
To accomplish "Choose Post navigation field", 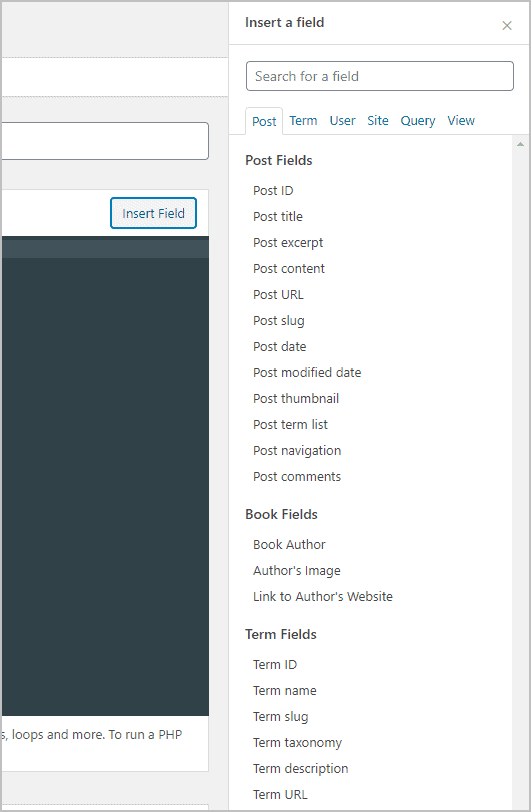I will point(297,451).
